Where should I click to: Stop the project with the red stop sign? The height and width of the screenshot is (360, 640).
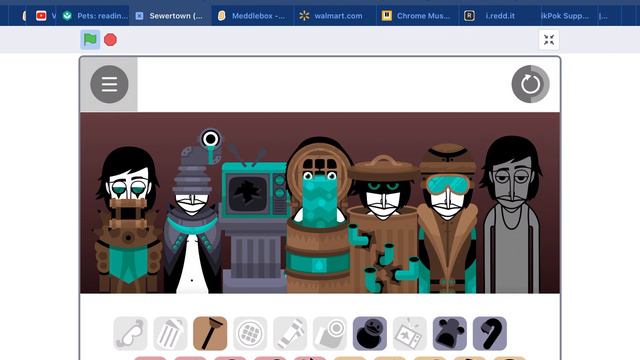[x=110, y=40]
